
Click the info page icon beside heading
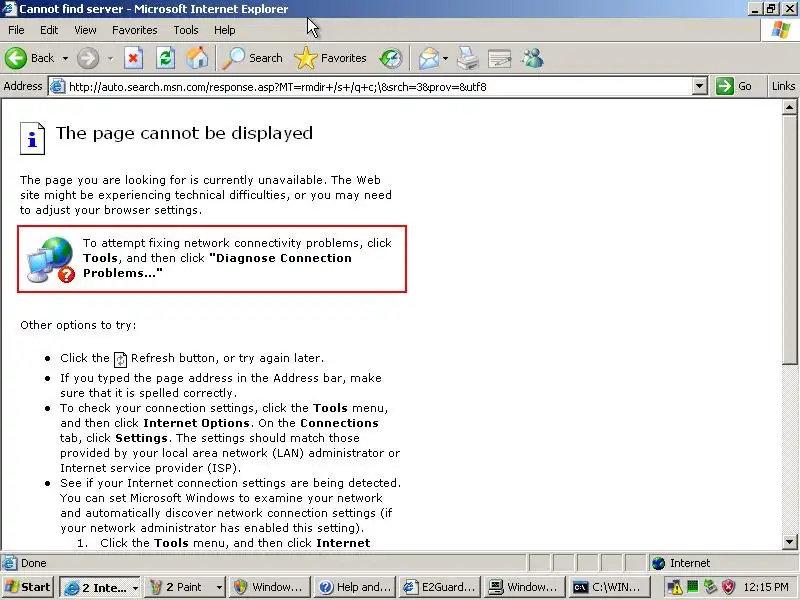click(x=32, y=138)
